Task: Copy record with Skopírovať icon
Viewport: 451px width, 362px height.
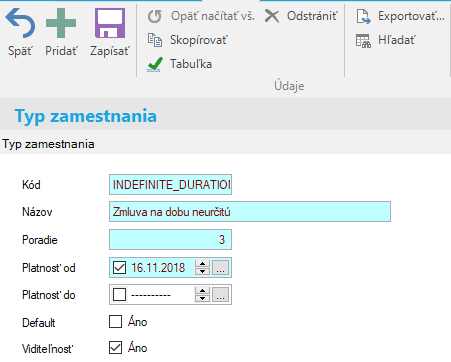Action: click(x=155, y=40)
